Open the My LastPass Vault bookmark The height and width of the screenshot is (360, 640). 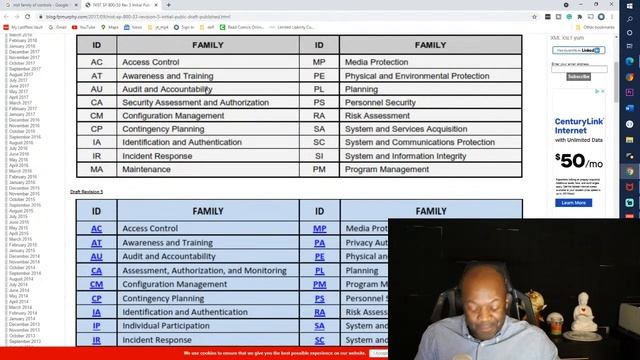[x=23, y=27]
